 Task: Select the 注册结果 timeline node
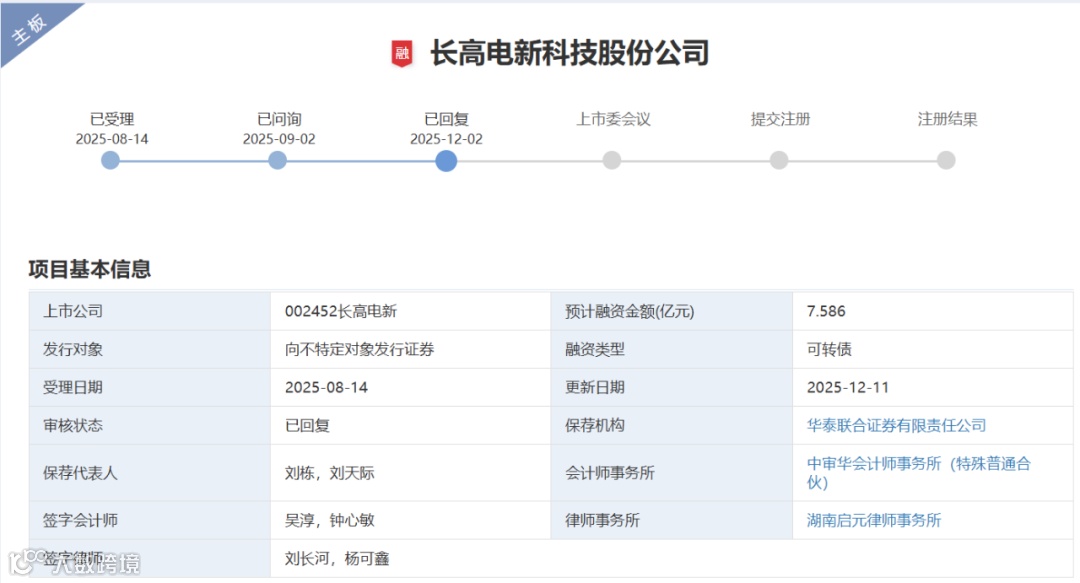pos(946,161)
